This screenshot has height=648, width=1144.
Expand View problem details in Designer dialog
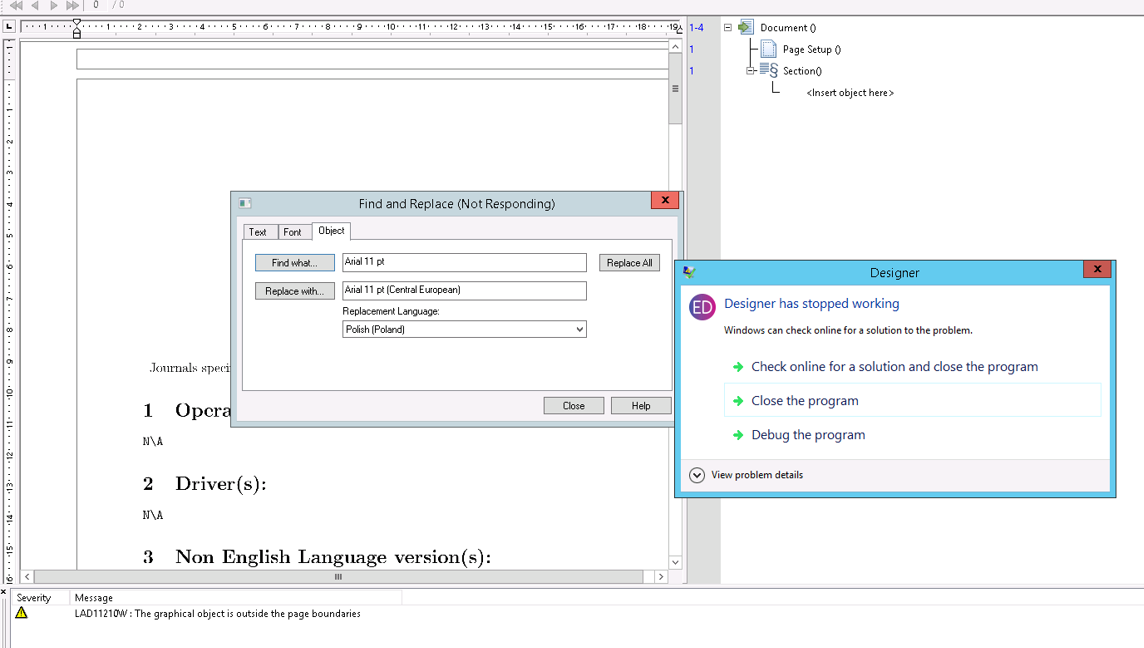coord(696,475)
